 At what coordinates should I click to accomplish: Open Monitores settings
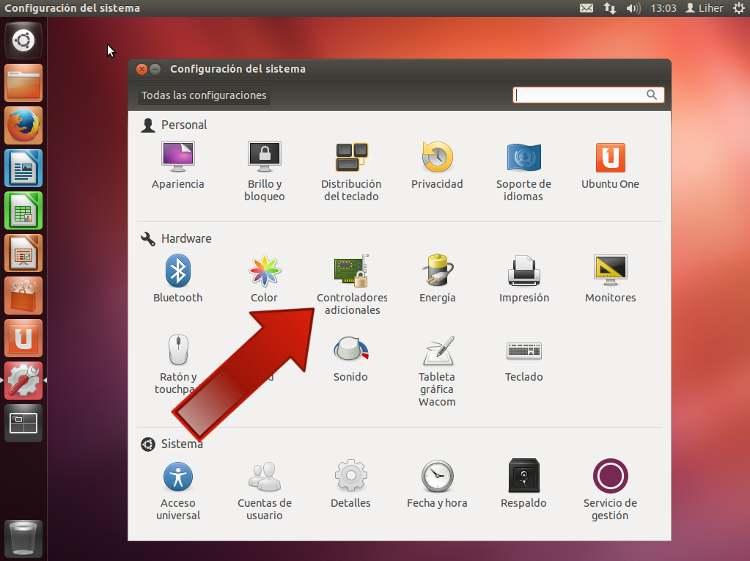(x=610, y=278)
